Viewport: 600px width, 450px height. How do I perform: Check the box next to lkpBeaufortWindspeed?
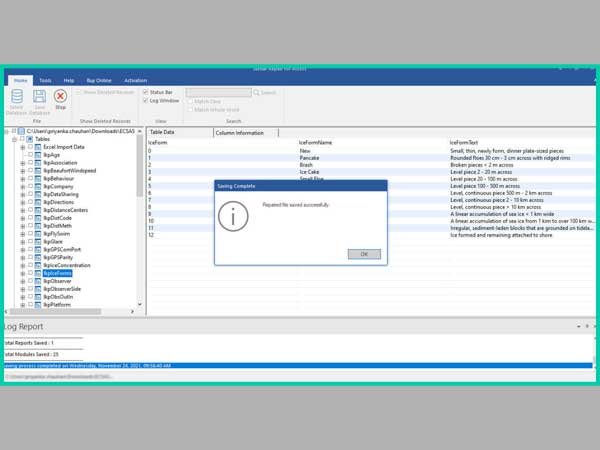click(x=30, y=170)
